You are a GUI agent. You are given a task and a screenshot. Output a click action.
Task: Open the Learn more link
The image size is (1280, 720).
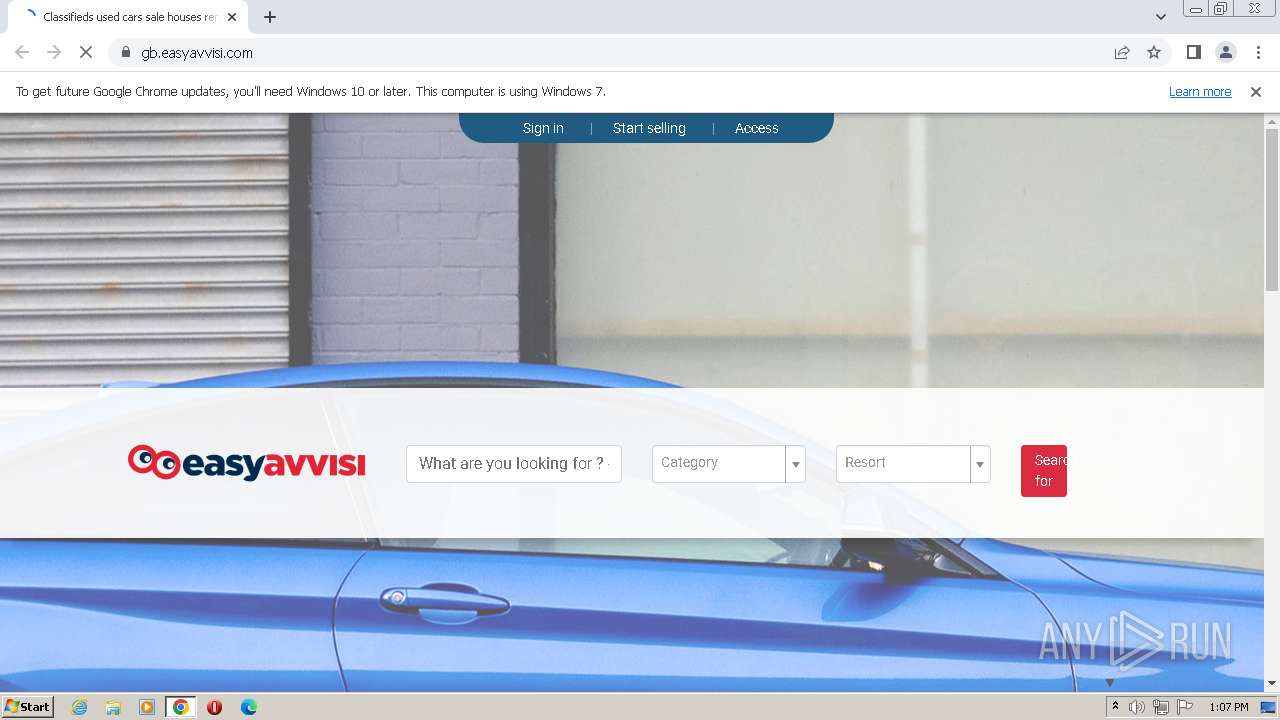coord(1200,92)
